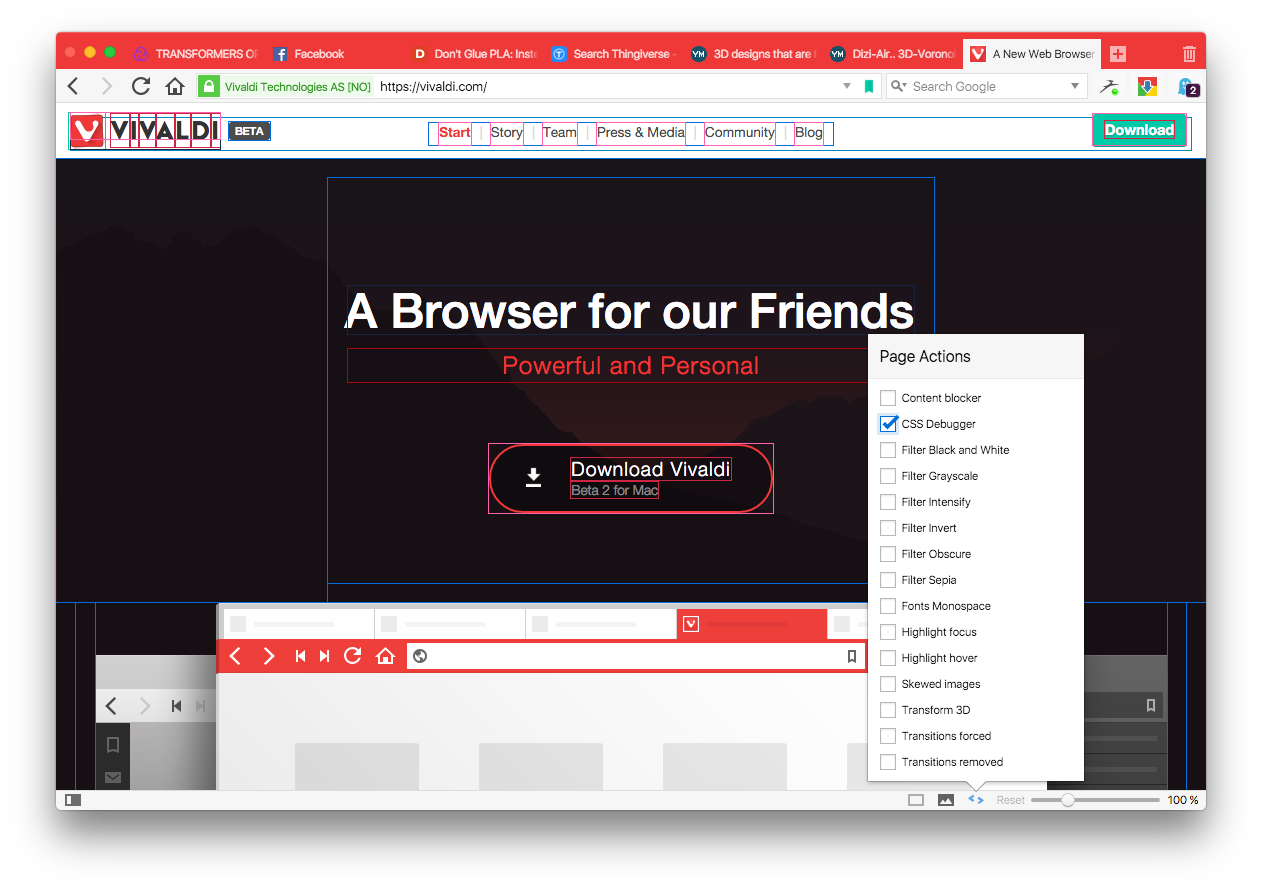1262x890 pixels.
Task: Tick the Fonts Monospace checkbox
Action: (888, 606)
